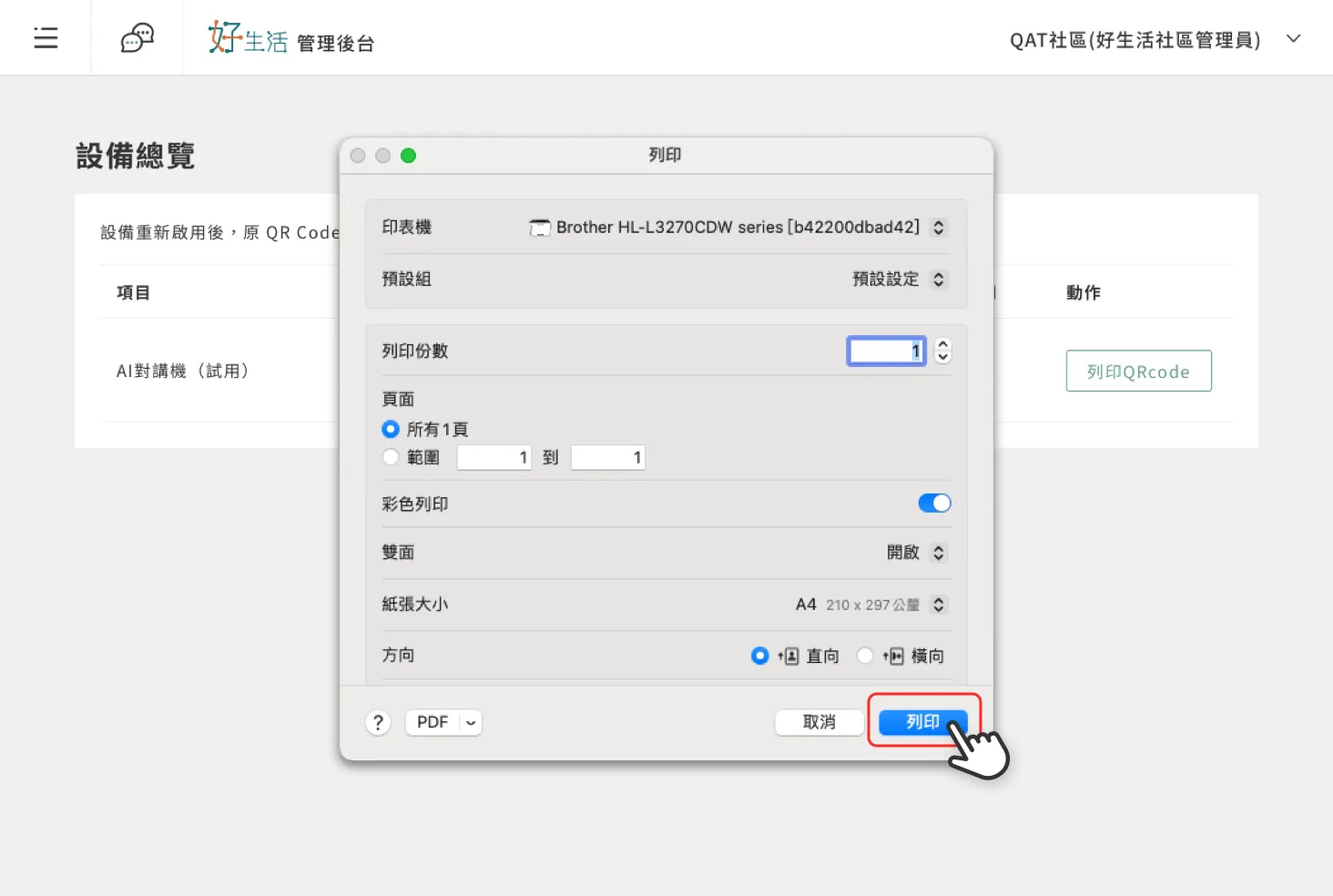
Task: Click the green zoom window button
Action: 408,156
